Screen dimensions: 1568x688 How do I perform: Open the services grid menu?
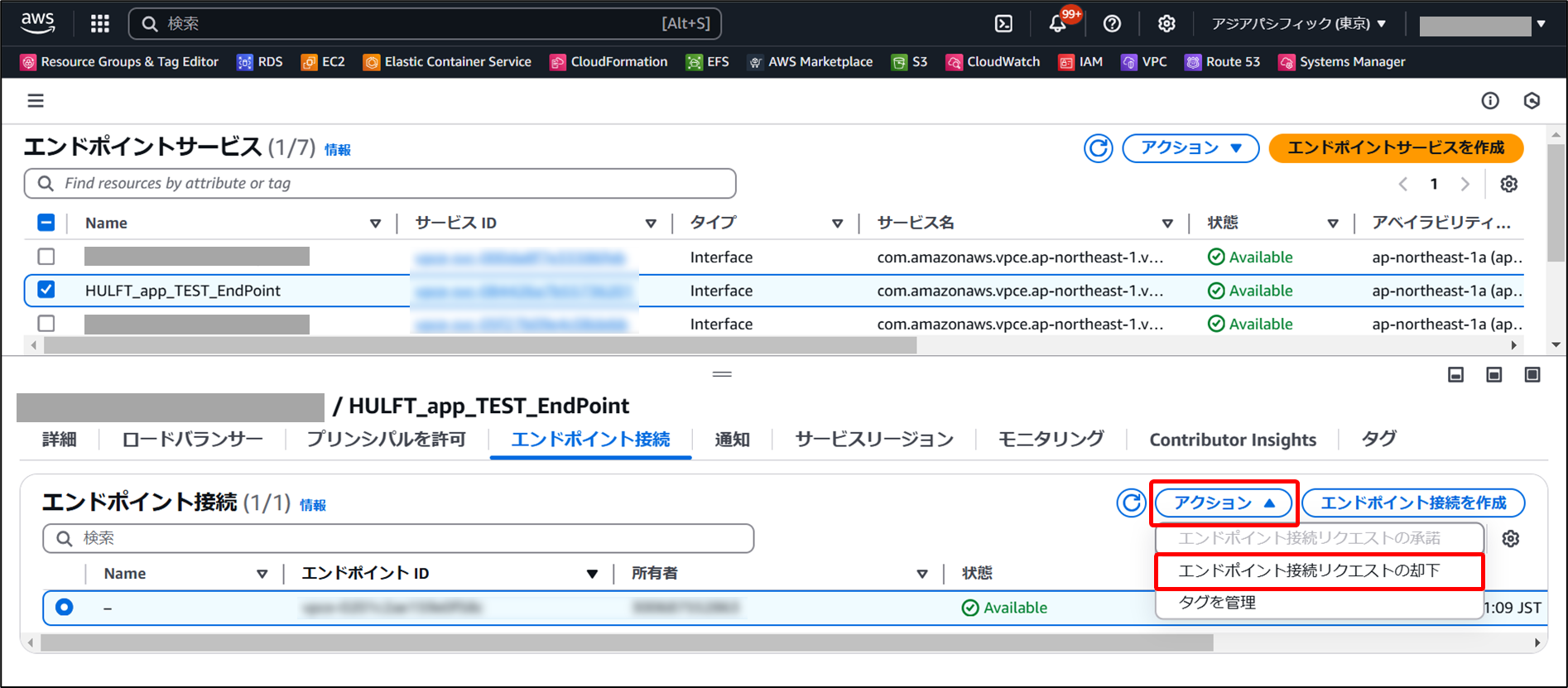pyautogui.click(x=100, y=23)
